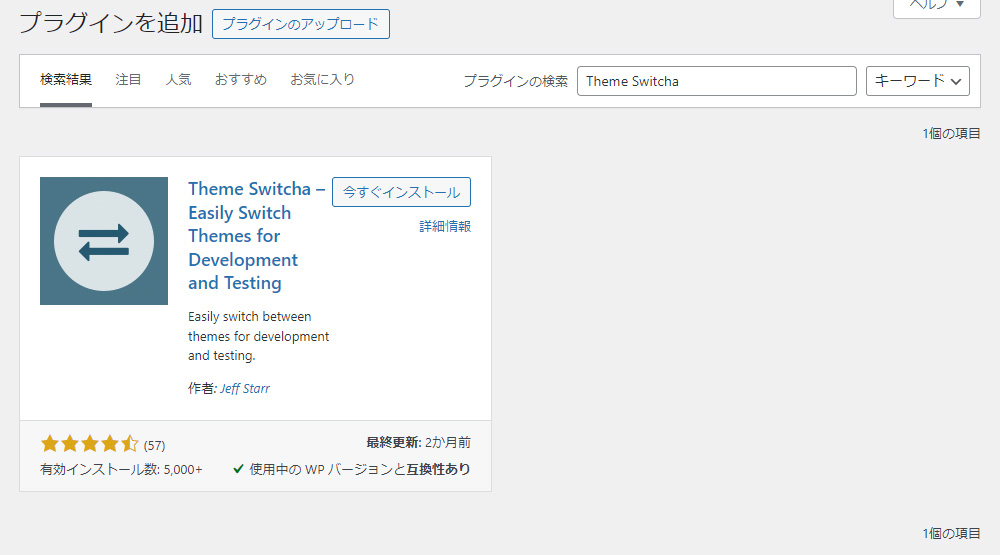Open the お気に入り tab
The height and width of the screenshot is (555, 1000).
[x=322, y=80]
